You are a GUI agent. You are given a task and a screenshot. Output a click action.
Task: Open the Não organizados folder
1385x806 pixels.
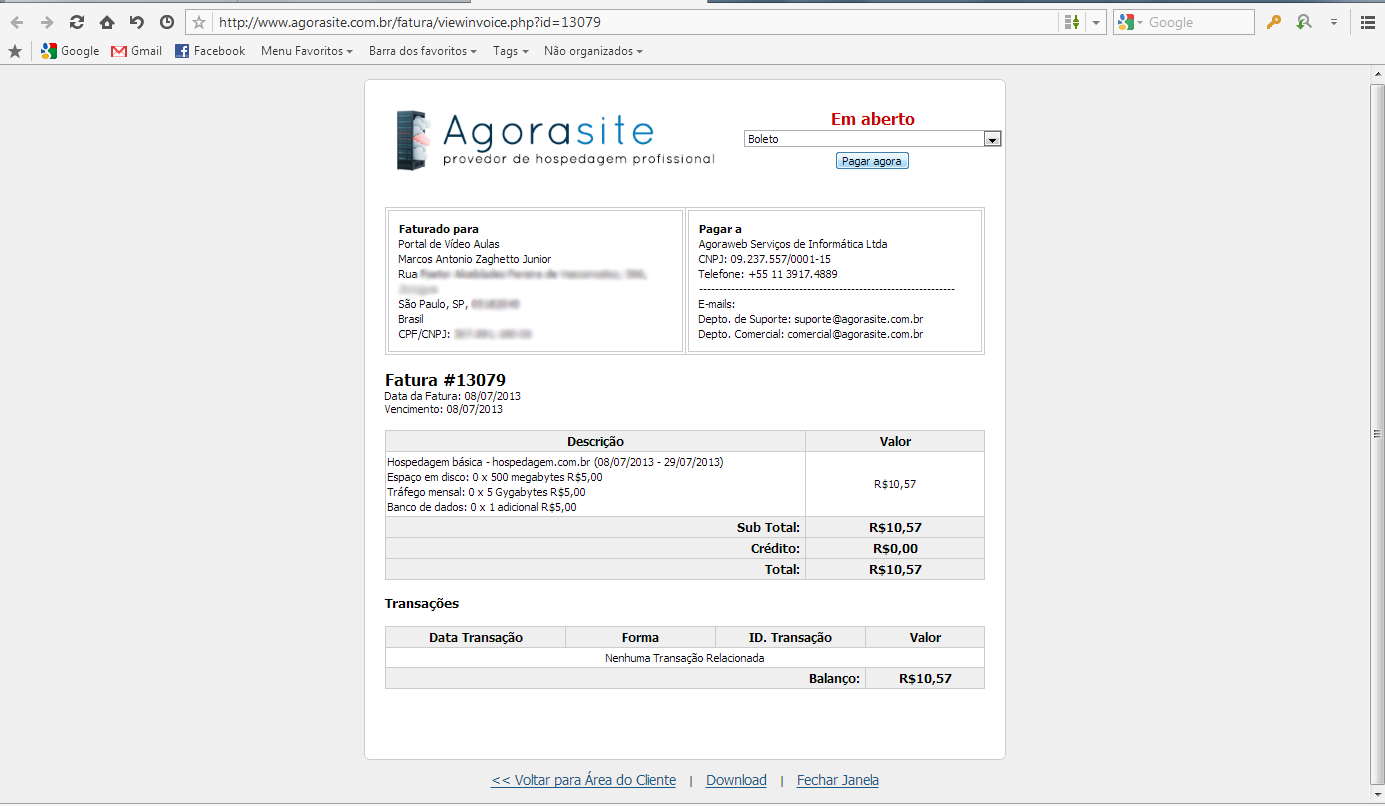tap(593, 51)
